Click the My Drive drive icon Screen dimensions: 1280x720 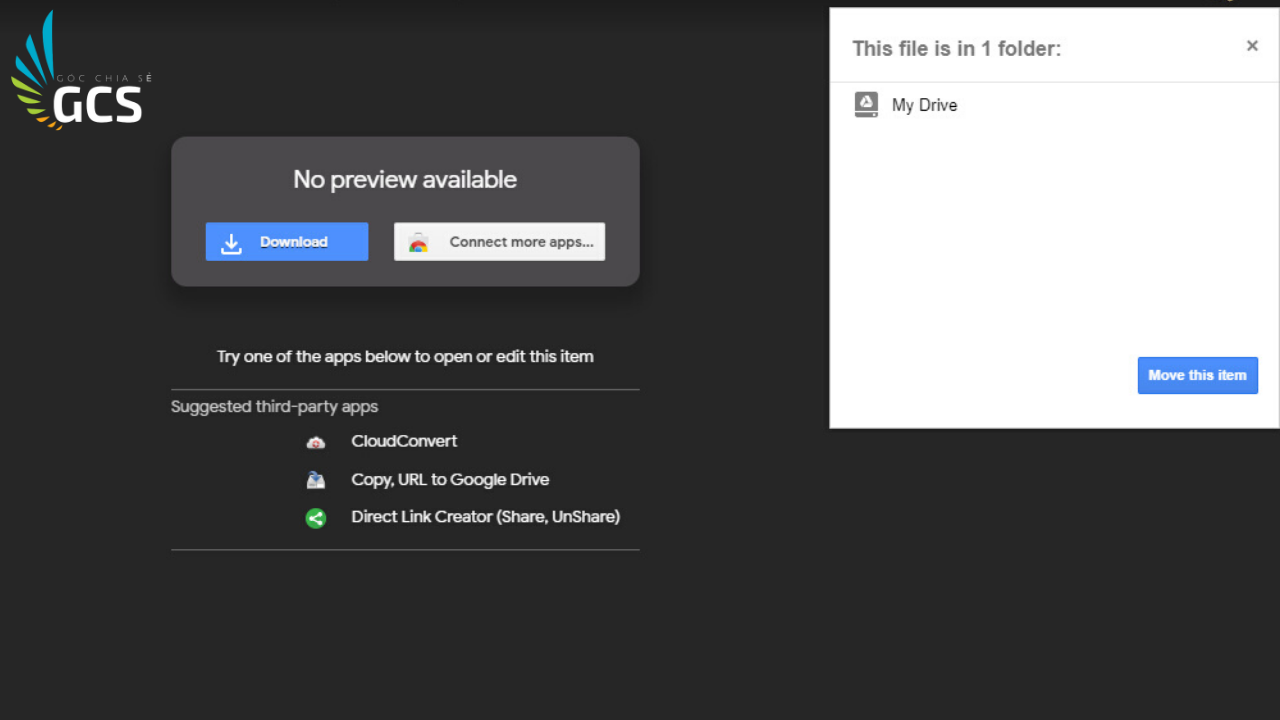866,105
